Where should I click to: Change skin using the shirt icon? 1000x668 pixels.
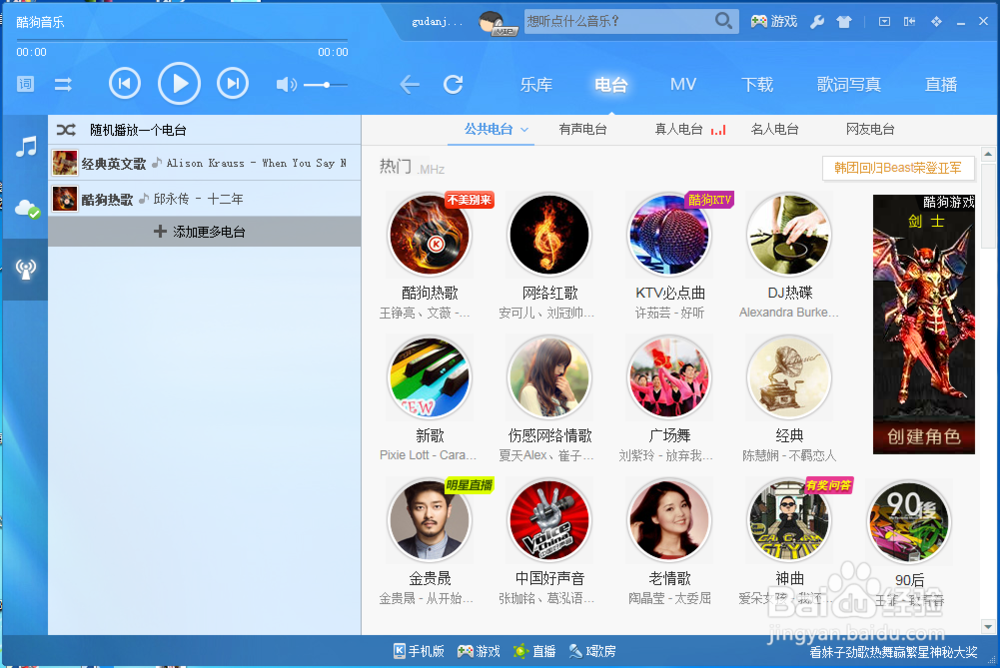point(843,20)
